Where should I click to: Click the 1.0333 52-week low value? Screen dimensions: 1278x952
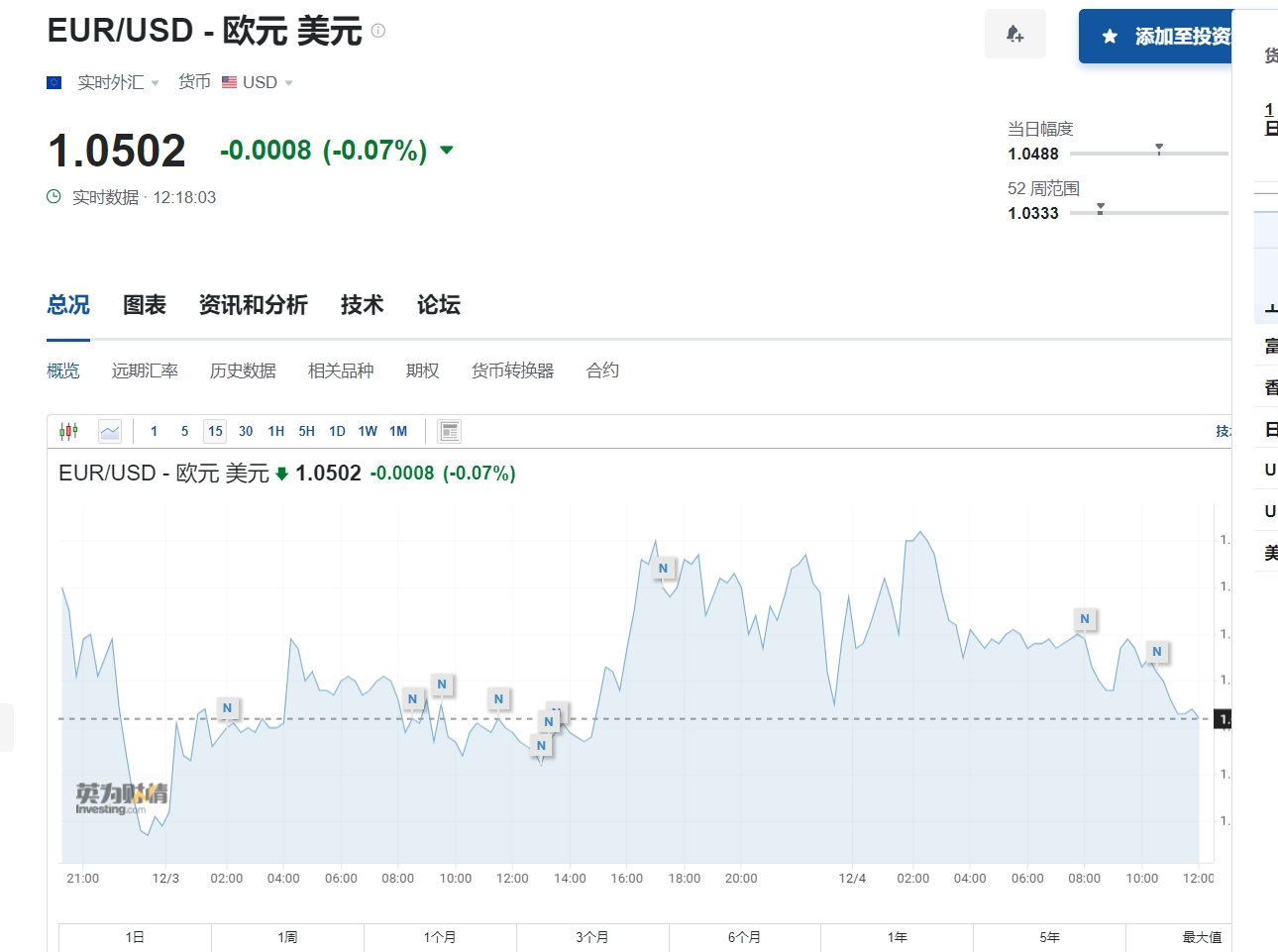pyautogui.click(x=1033, y=213)
